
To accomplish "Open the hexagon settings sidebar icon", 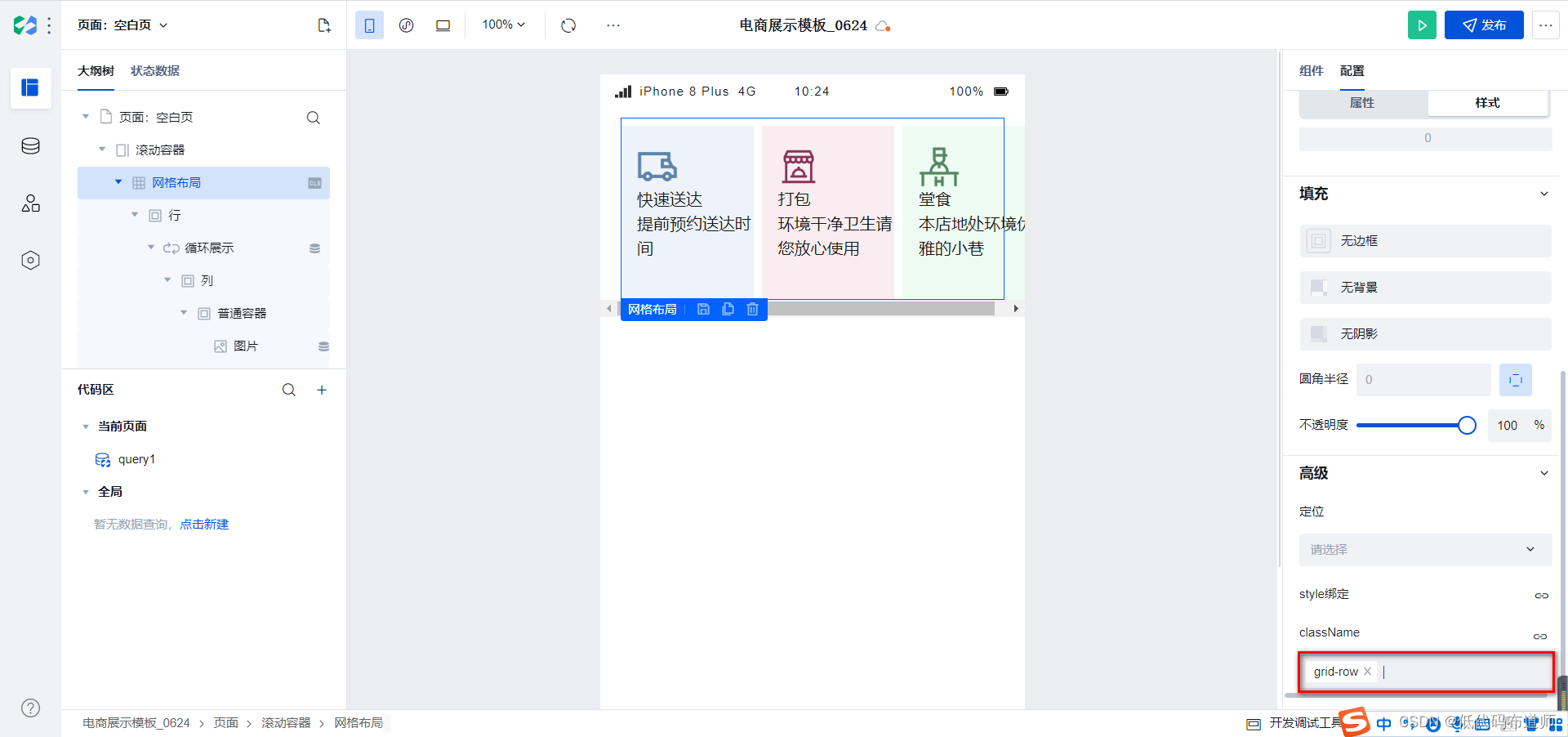I will [x=30, y=261].
